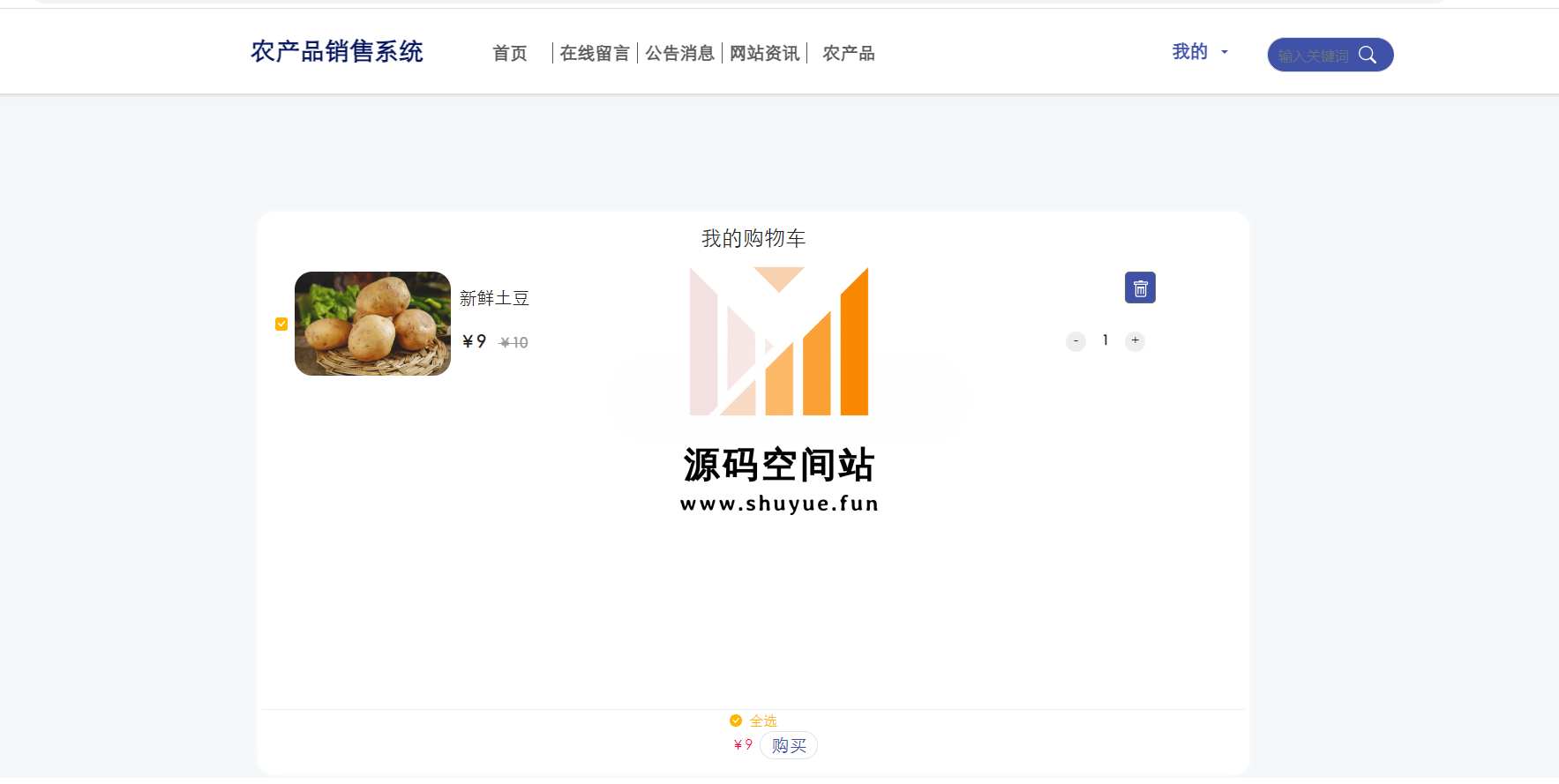Screen dimensions: 1559x784
Task: Click the current price ¥9 beside the potato
Action: point(475,341)
